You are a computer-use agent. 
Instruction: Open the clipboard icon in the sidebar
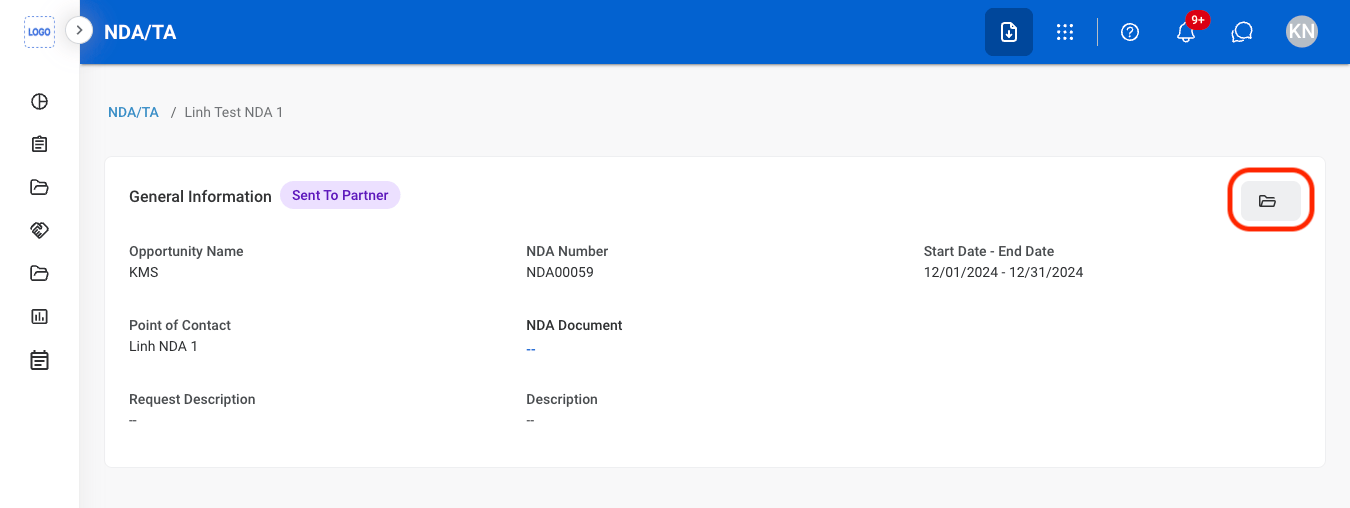click(39, 144)
